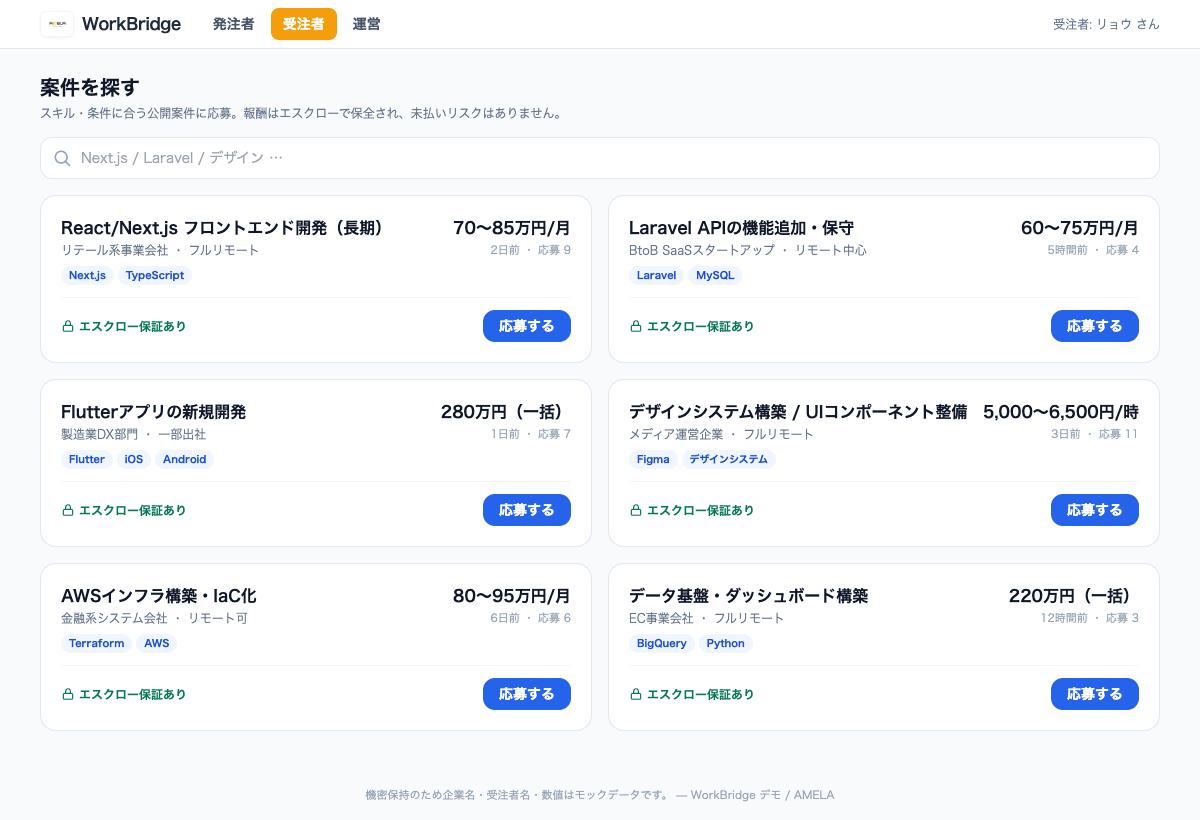Click the footer WorkBridge デモ / AMELA text
Image resolution: width=1200 pixels, height=820 pixels.
pyautogui.click(x=762, y=795)
